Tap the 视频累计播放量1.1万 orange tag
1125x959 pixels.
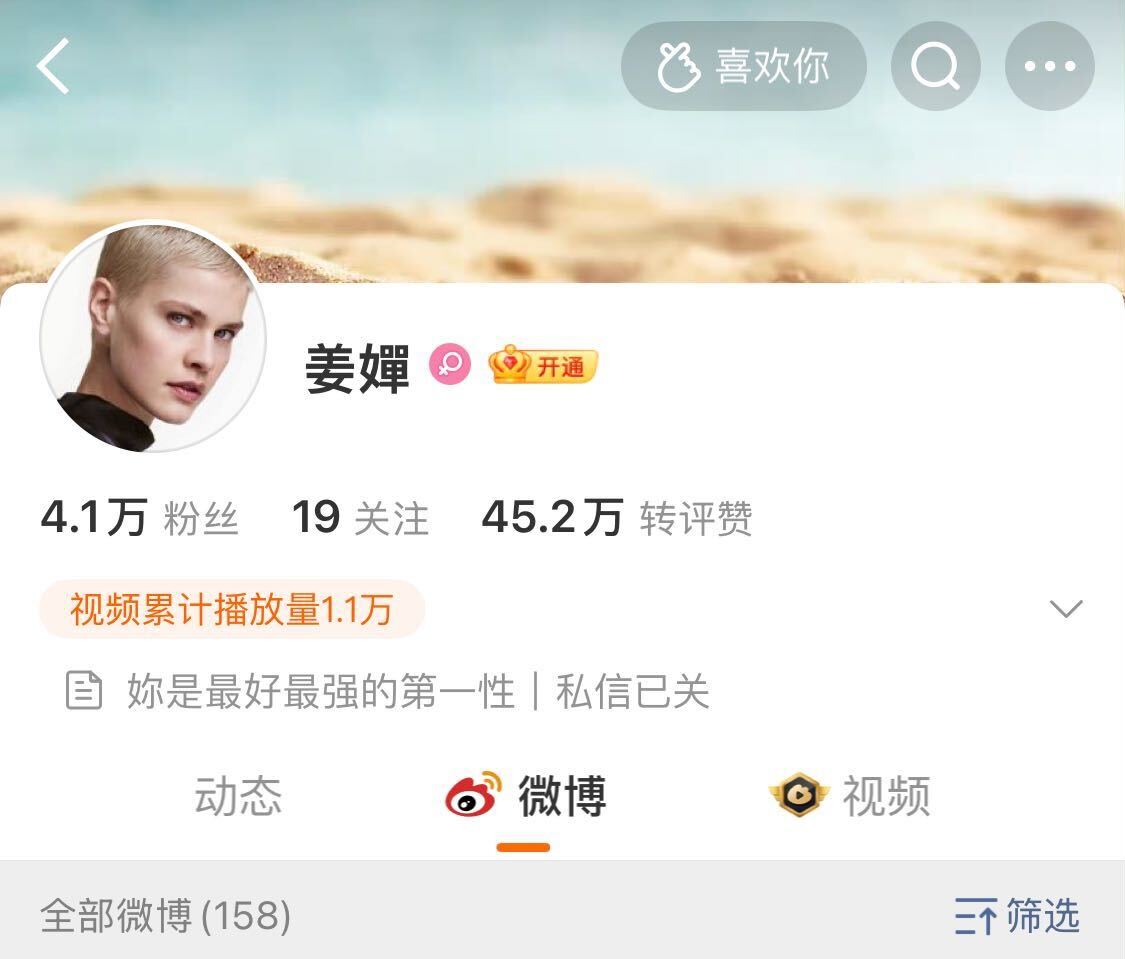coord(232,609)
